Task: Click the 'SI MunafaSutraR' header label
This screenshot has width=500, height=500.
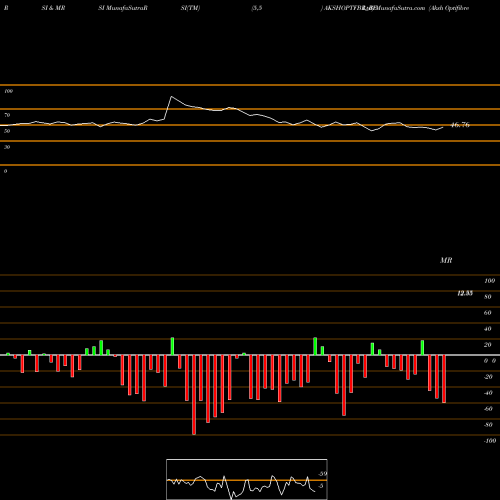Action: (x=123, y=8)
